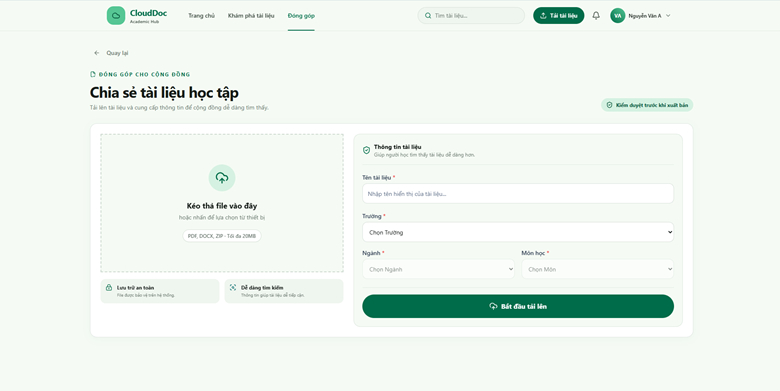Image resolution: width=780 pixels, height=391 pixels.
Task: Click the hoặc nhấn để lựa chọn text
Action: point(222,217)
